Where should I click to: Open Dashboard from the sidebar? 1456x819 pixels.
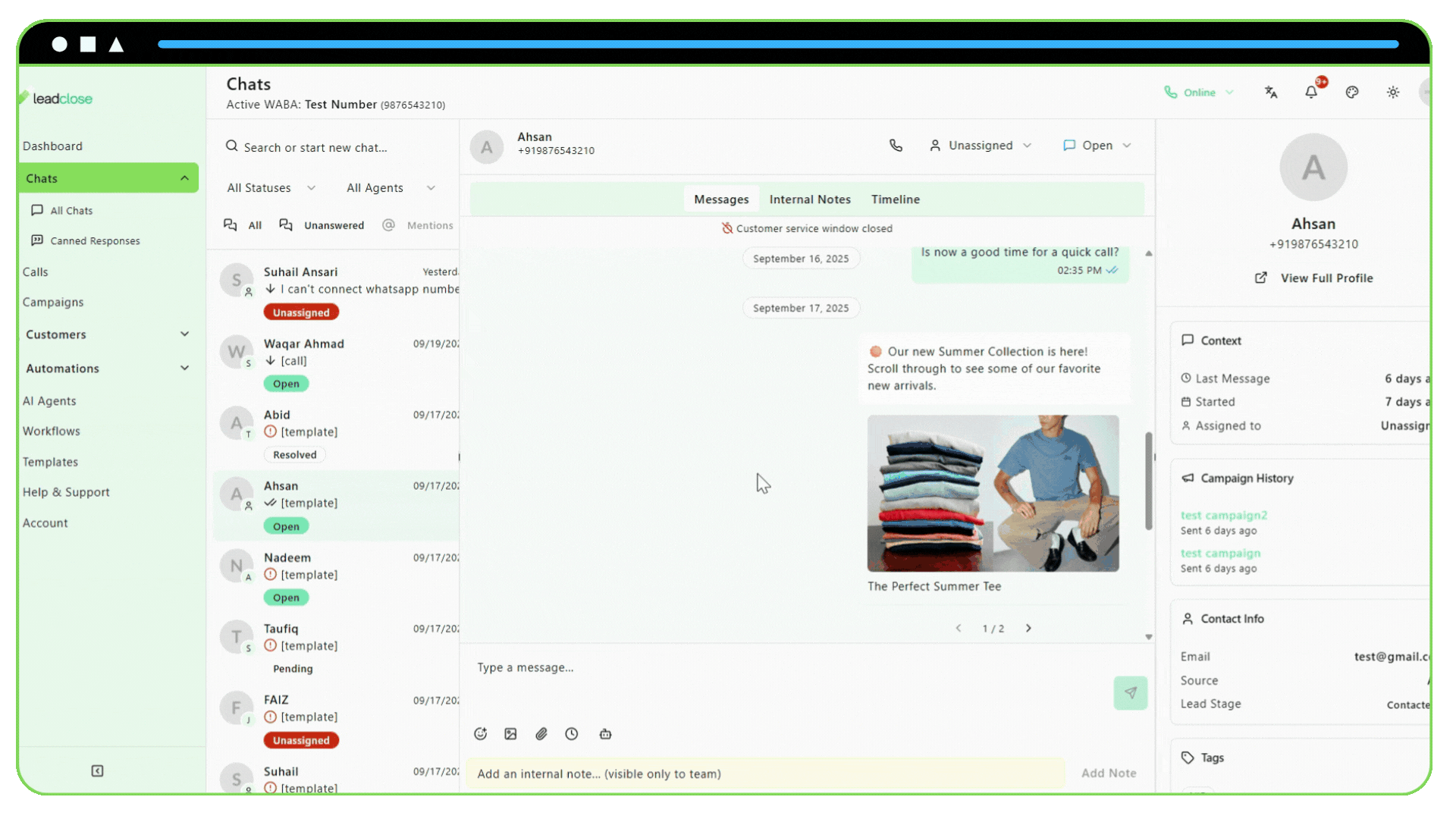click(52, 146)
